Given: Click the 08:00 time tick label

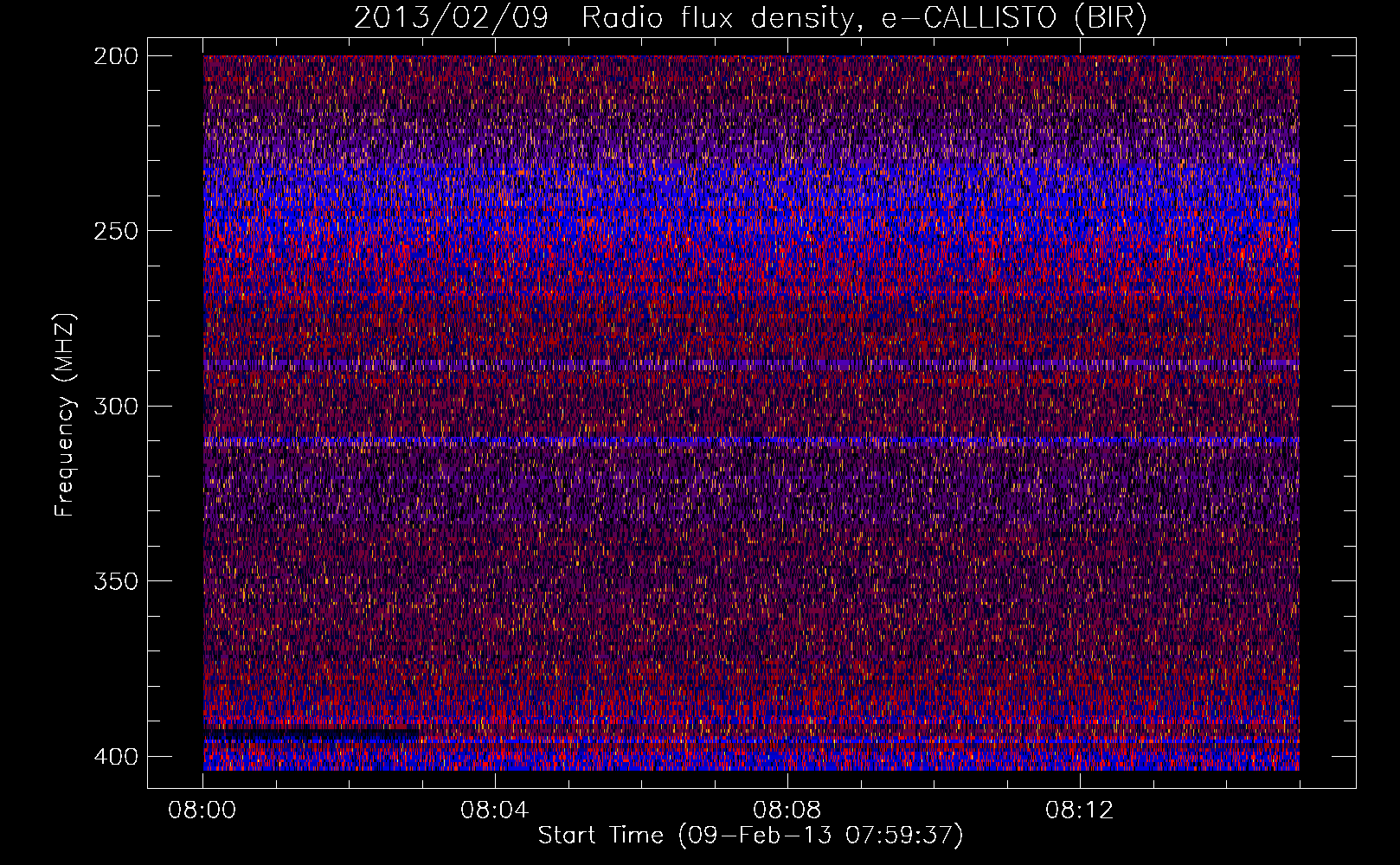Looking at the screenshot, I should [x=202, y=811].
